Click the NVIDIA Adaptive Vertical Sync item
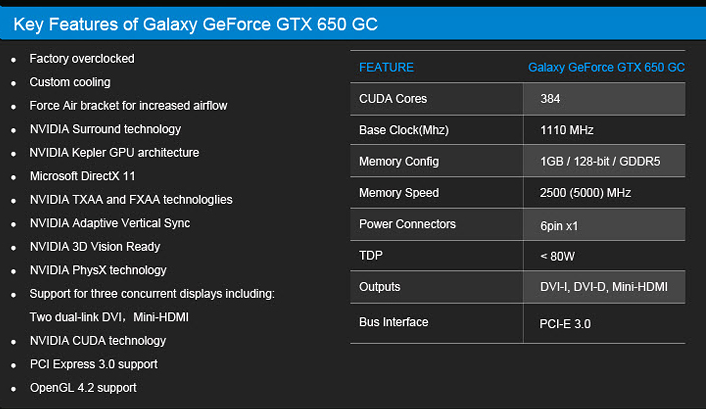Viewport: 707px width, 409px height. (x=110, y=223)
